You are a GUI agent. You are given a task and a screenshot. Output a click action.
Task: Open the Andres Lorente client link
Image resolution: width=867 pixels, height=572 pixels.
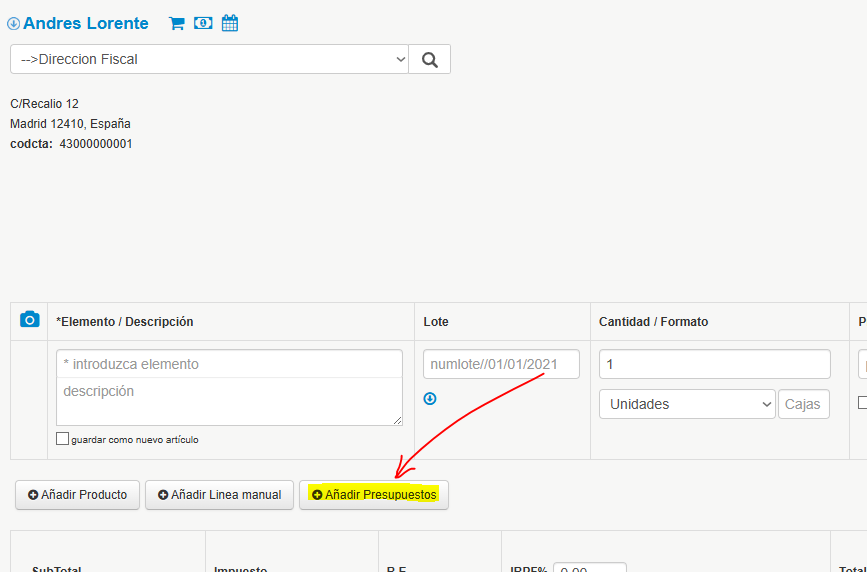86,24
